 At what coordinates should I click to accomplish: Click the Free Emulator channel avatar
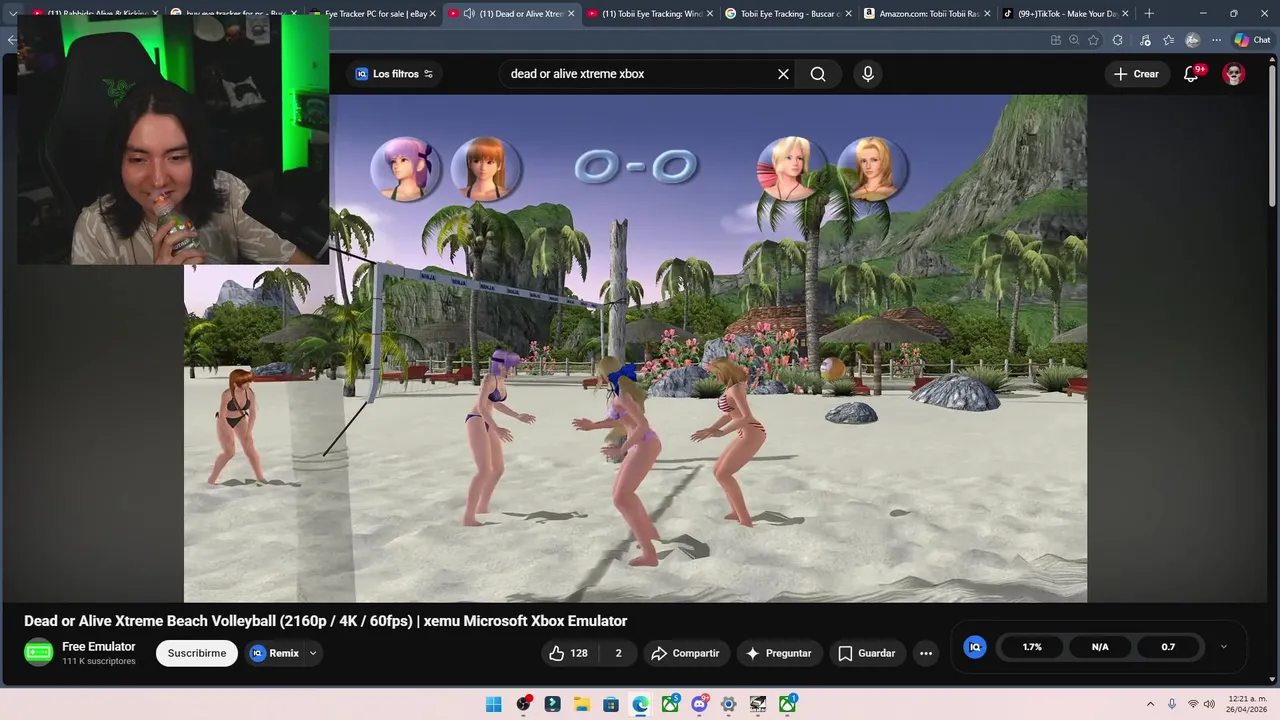click(38, 653)
